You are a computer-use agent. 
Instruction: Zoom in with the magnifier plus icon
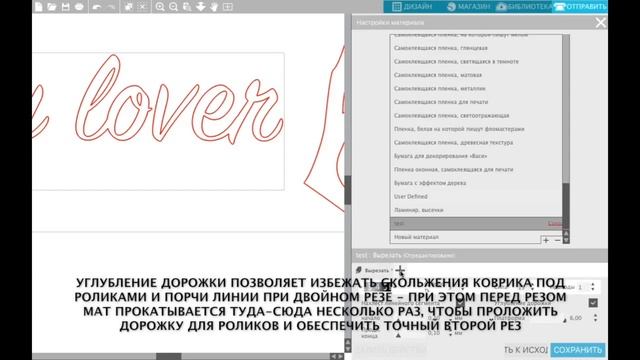pyautogui.click(x=160, y=7)
